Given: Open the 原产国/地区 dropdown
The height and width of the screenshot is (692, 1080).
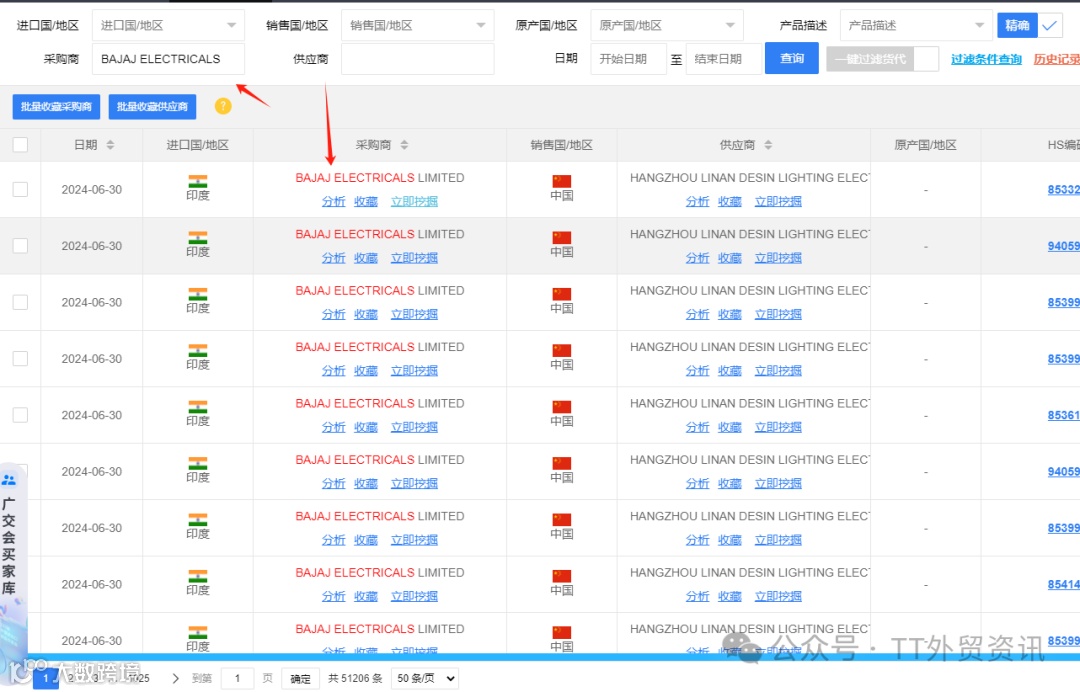Looking at the screenshot, I should point(667,25).
